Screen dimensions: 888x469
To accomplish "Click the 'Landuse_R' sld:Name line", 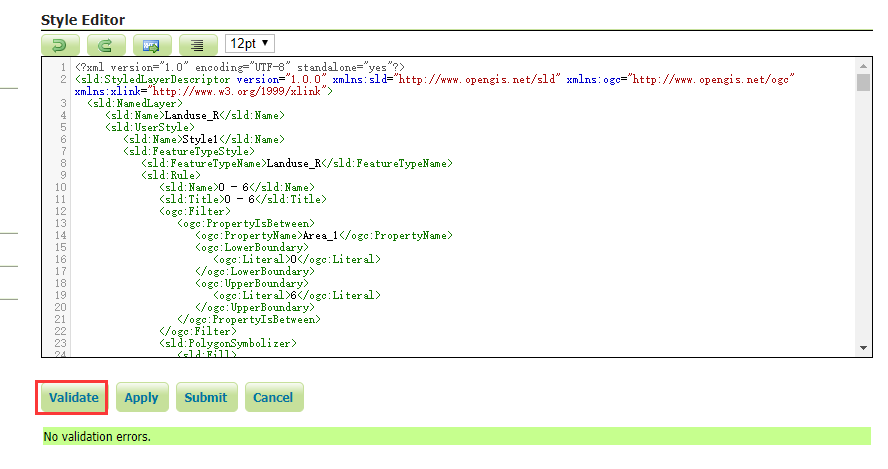I will pyautogui.click(x=195, y=116).
